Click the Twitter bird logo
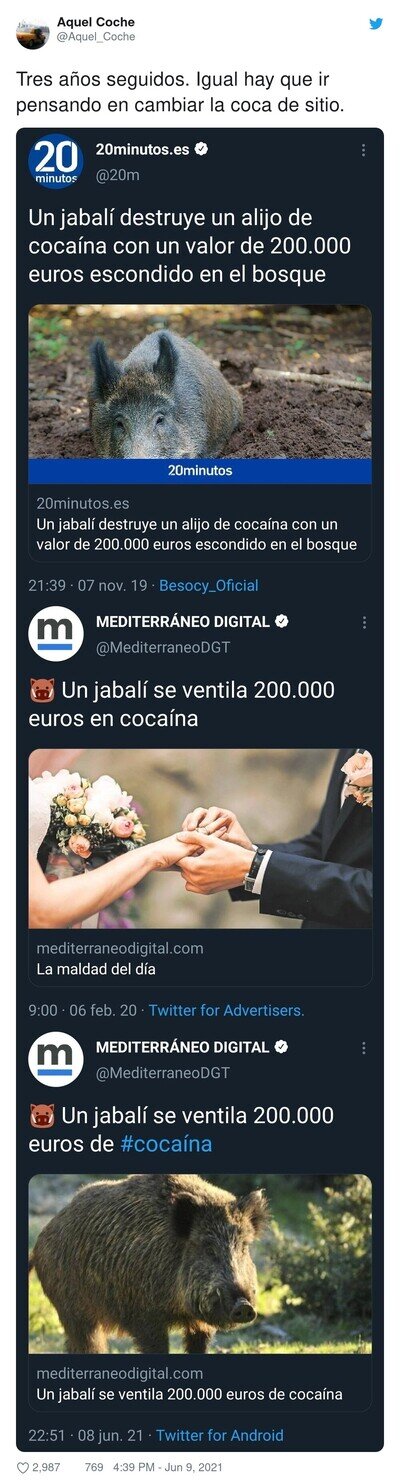 [x=376, y=24]
